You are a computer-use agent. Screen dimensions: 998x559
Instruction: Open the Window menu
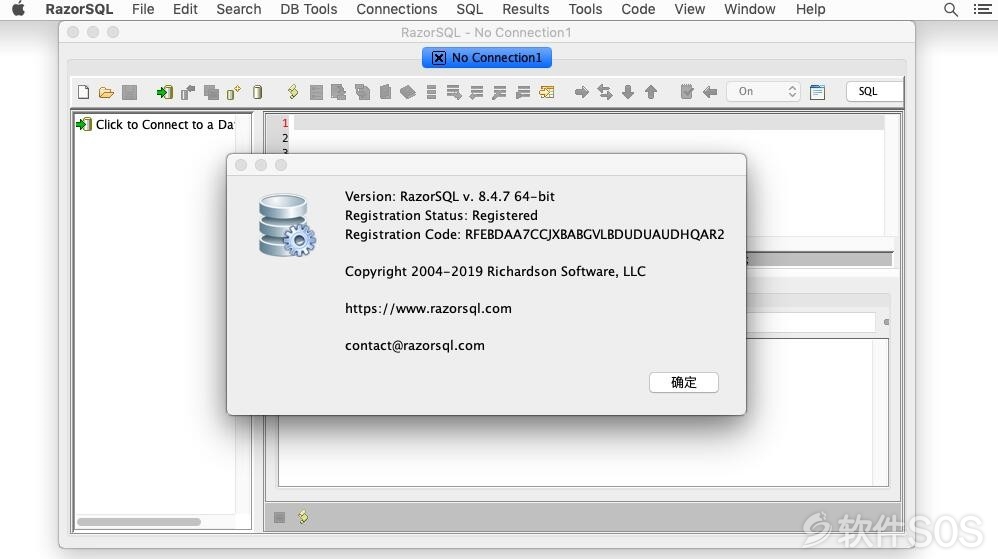click(x=750, y=10)
